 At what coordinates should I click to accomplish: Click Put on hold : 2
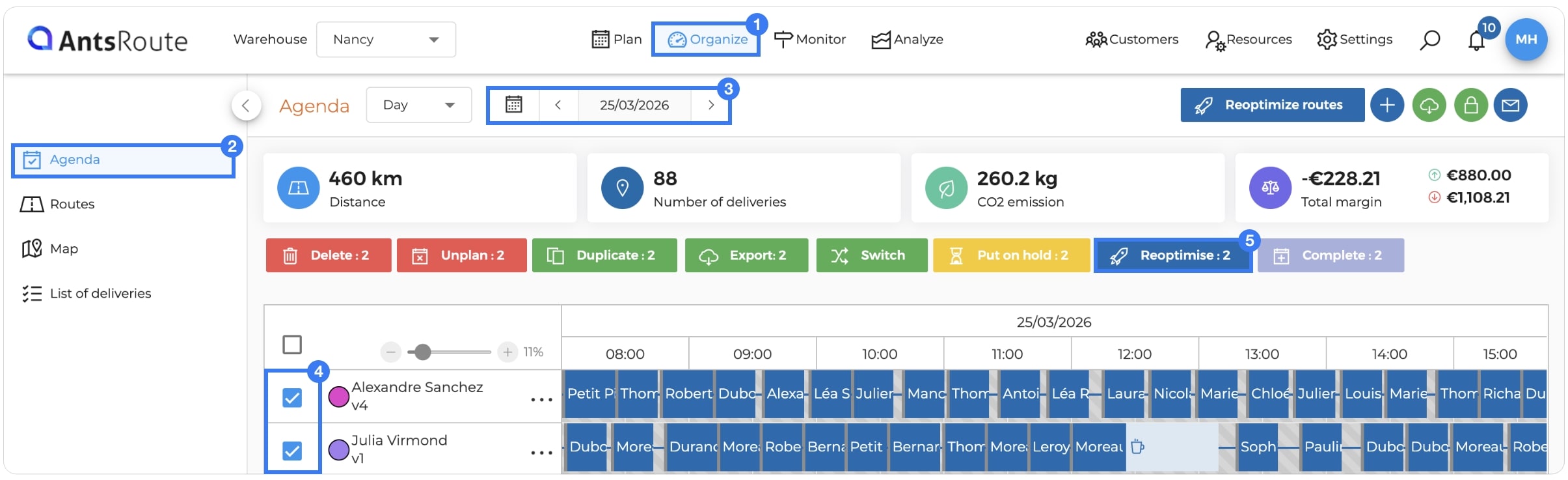coord(1012,255)
